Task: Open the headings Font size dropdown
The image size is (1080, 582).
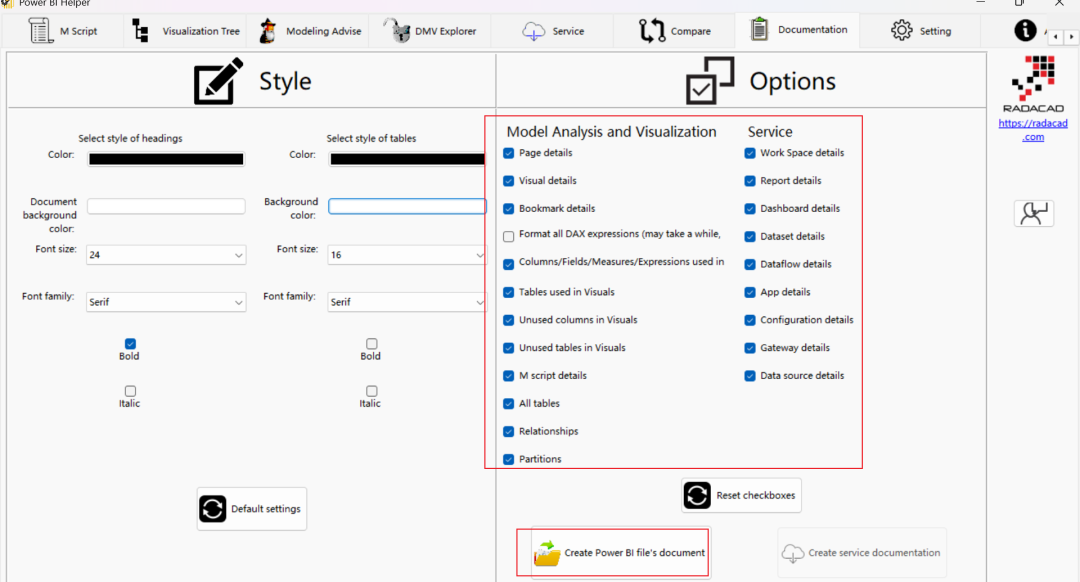Action: tap(166, 255)
